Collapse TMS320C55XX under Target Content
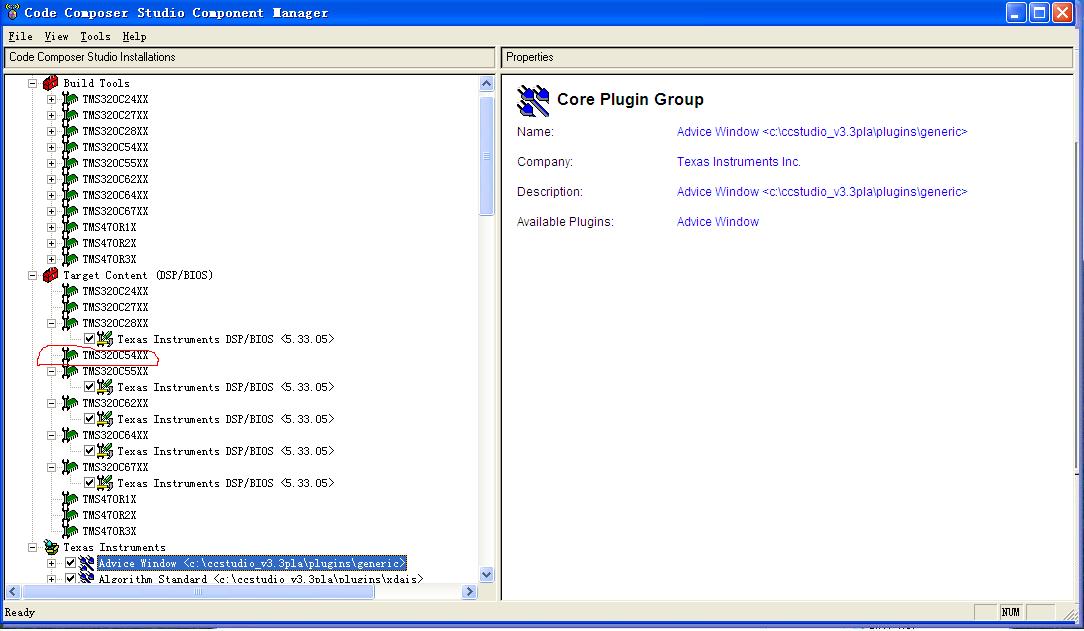Viewport: 1084px width, 631px height. pos(51,371)
